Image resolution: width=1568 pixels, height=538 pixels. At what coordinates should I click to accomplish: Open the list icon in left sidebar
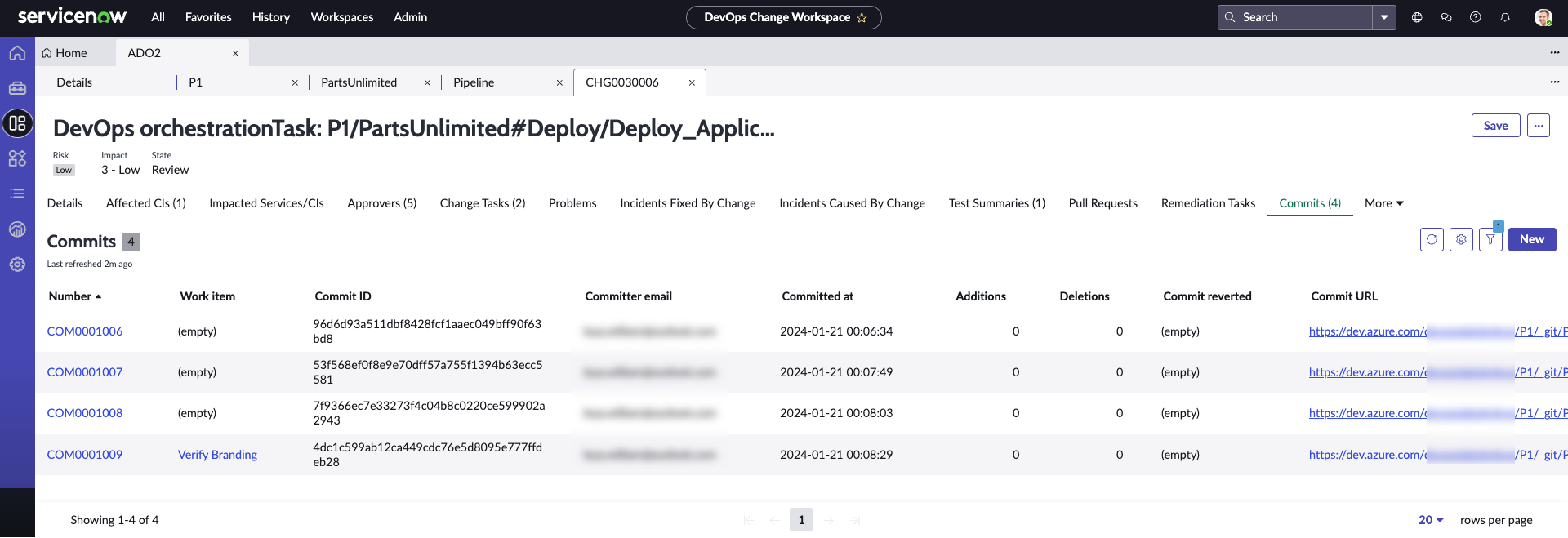[17, 193]
